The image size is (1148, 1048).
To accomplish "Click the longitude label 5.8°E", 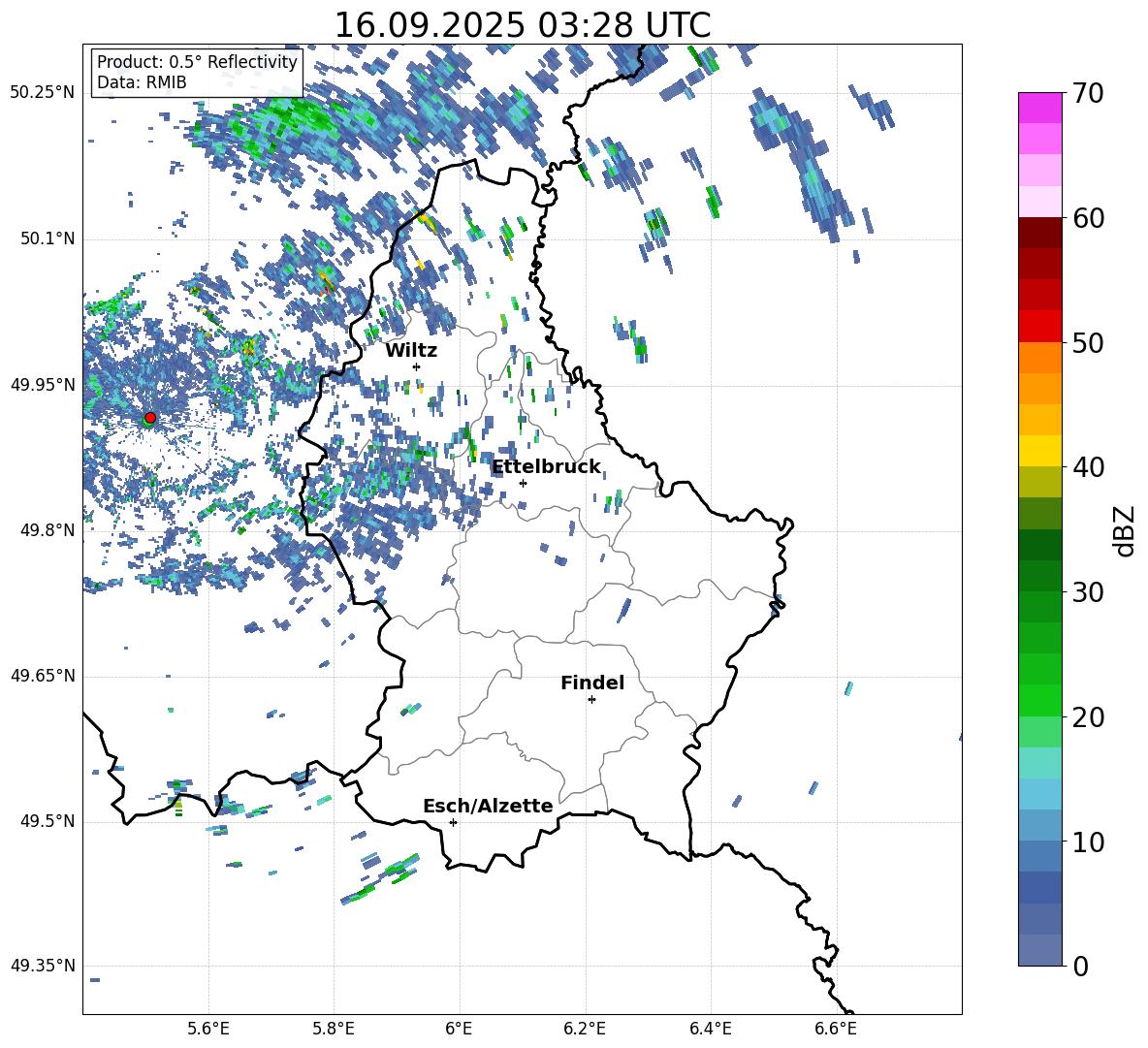I will (x=334, y=1029).
